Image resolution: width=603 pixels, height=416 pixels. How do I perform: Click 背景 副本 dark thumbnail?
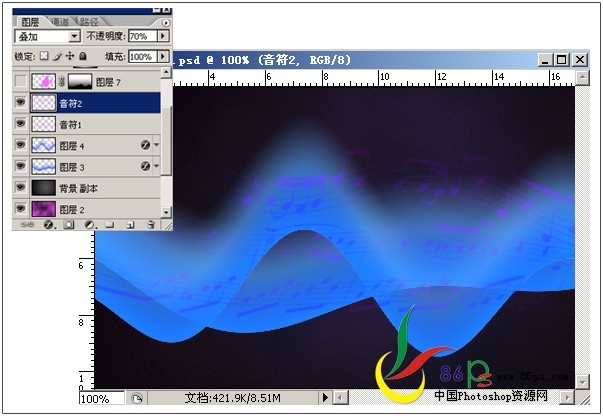pyautogui.click(x=43, y=187)
